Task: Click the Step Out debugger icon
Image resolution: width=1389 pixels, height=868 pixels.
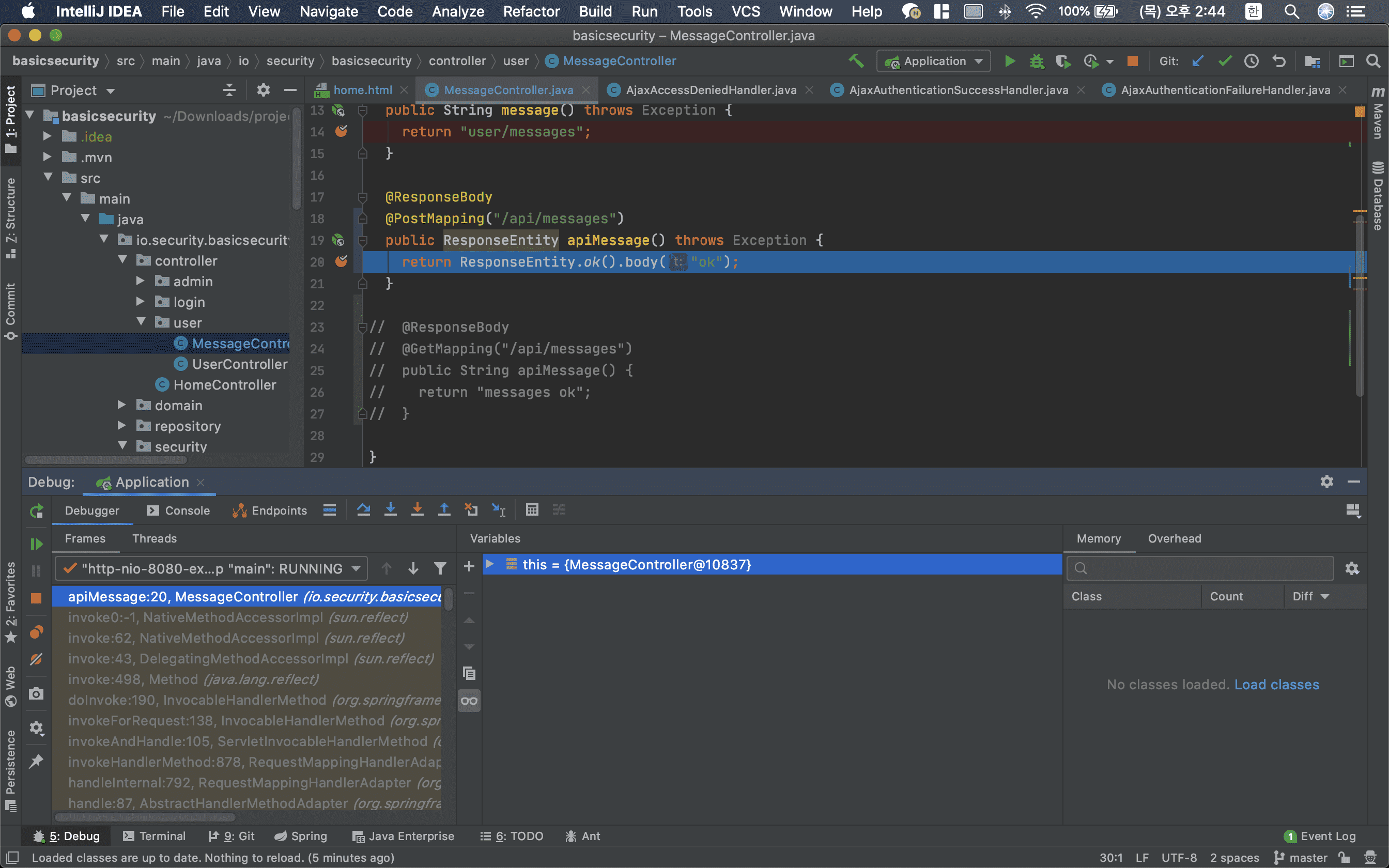Action: [x=444, y=510]
